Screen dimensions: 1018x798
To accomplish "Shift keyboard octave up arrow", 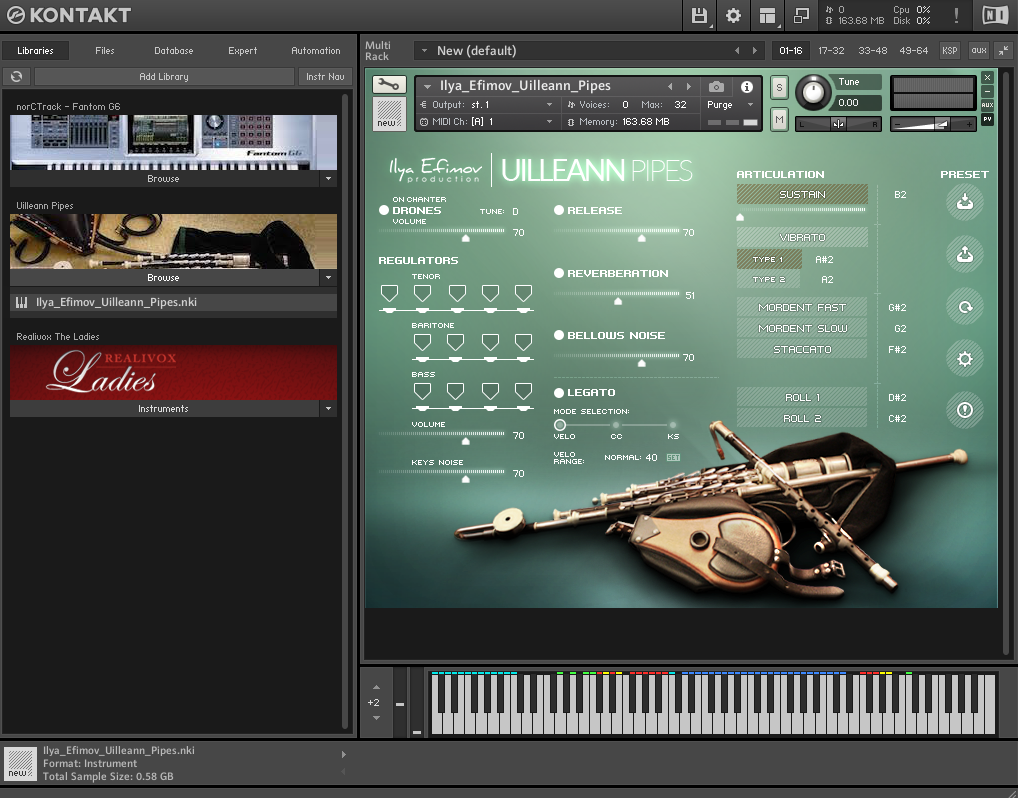I will coord(377,688).
